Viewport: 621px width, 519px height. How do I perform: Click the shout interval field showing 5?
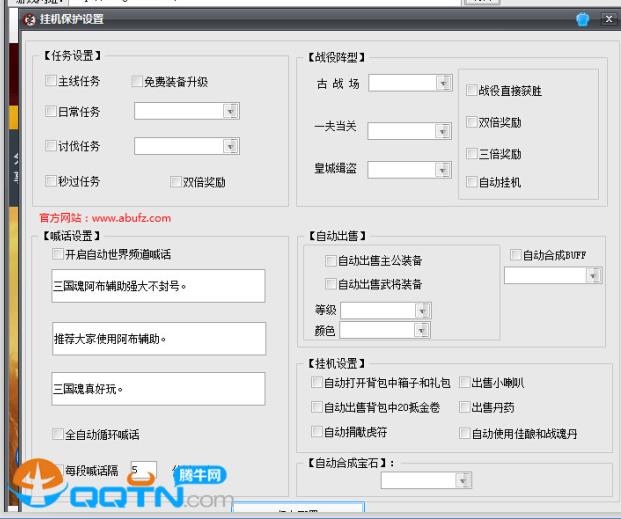click(143, 470)
